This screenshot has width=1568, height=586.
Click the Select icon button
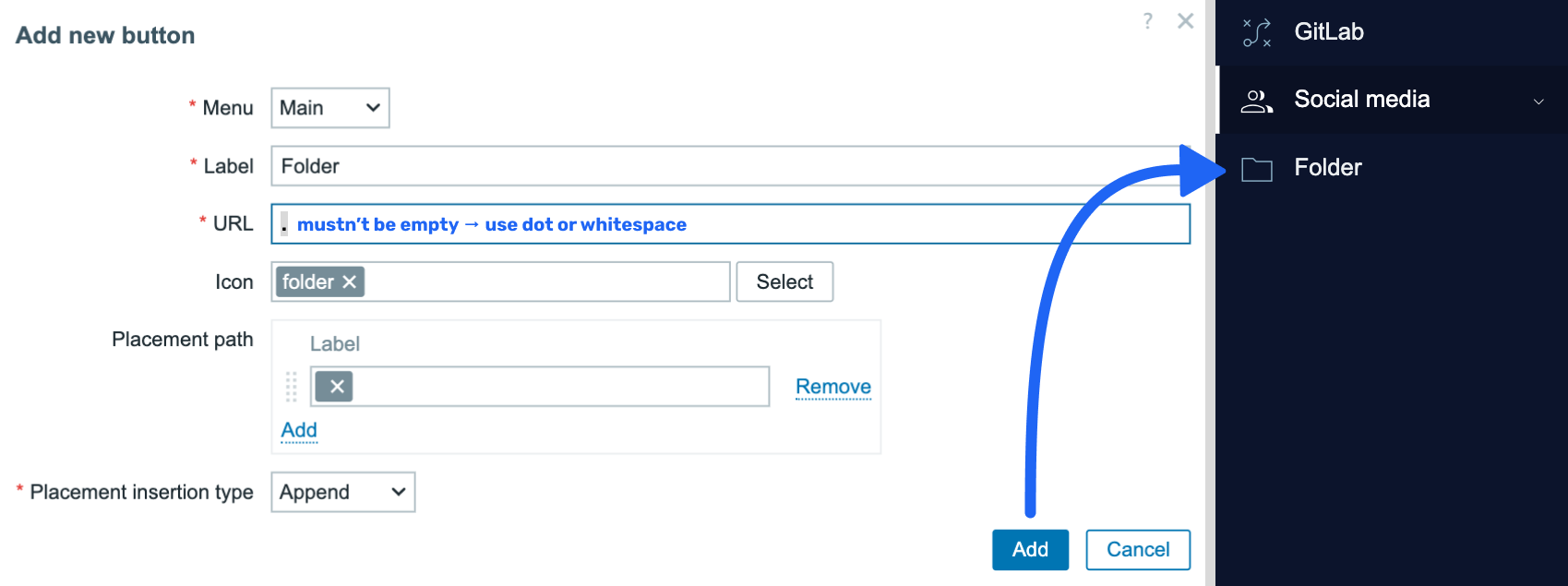784,282
